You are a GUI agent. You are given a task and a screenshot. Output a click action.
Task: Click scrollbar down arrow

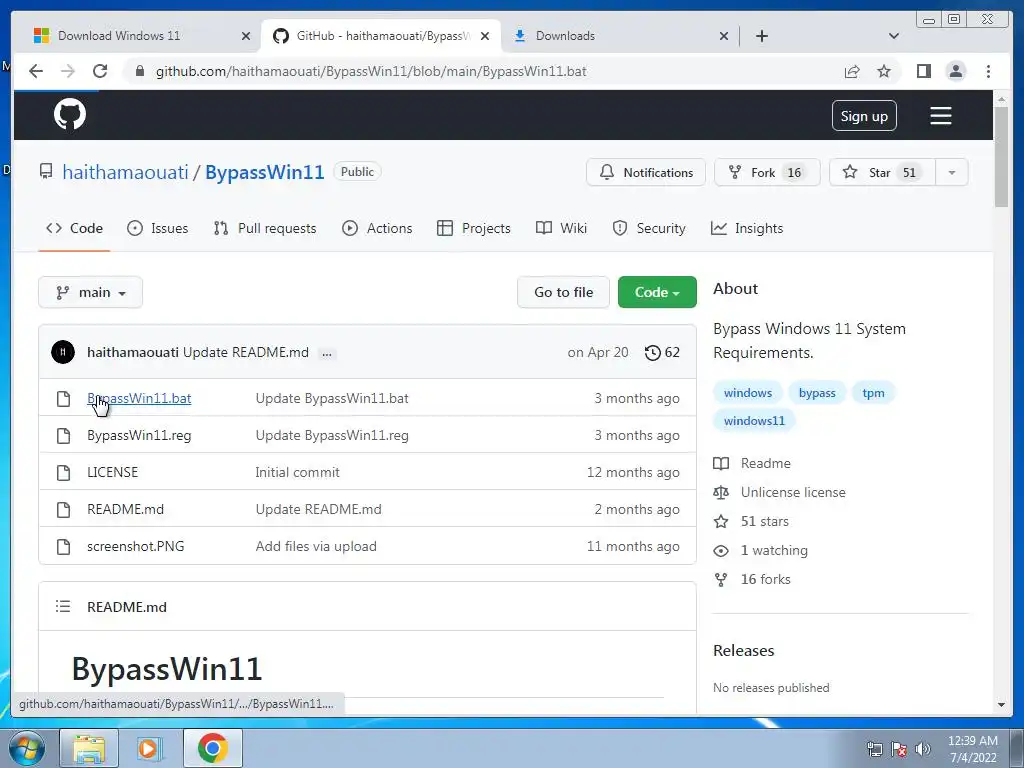click(1001, 705)
